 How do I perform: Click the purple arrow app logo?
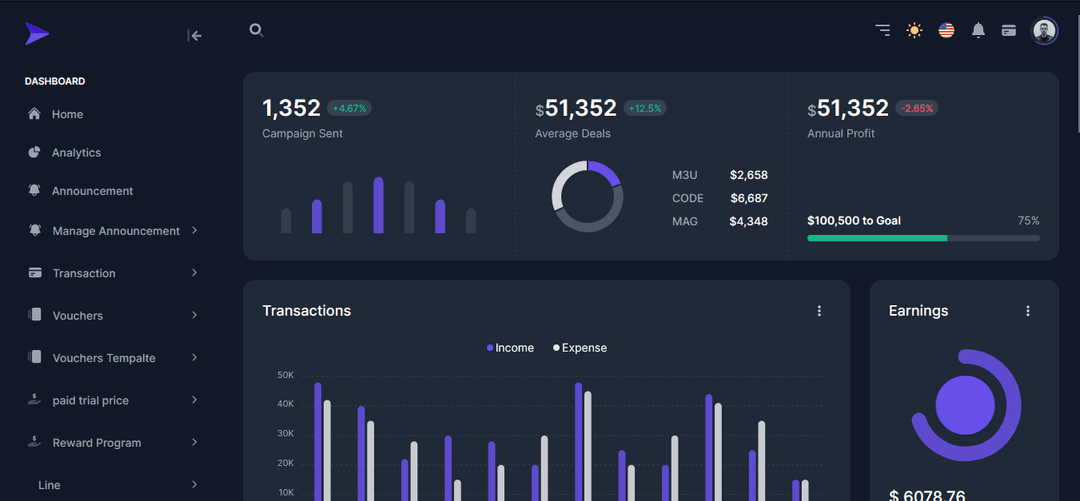(x=37, y=34)
